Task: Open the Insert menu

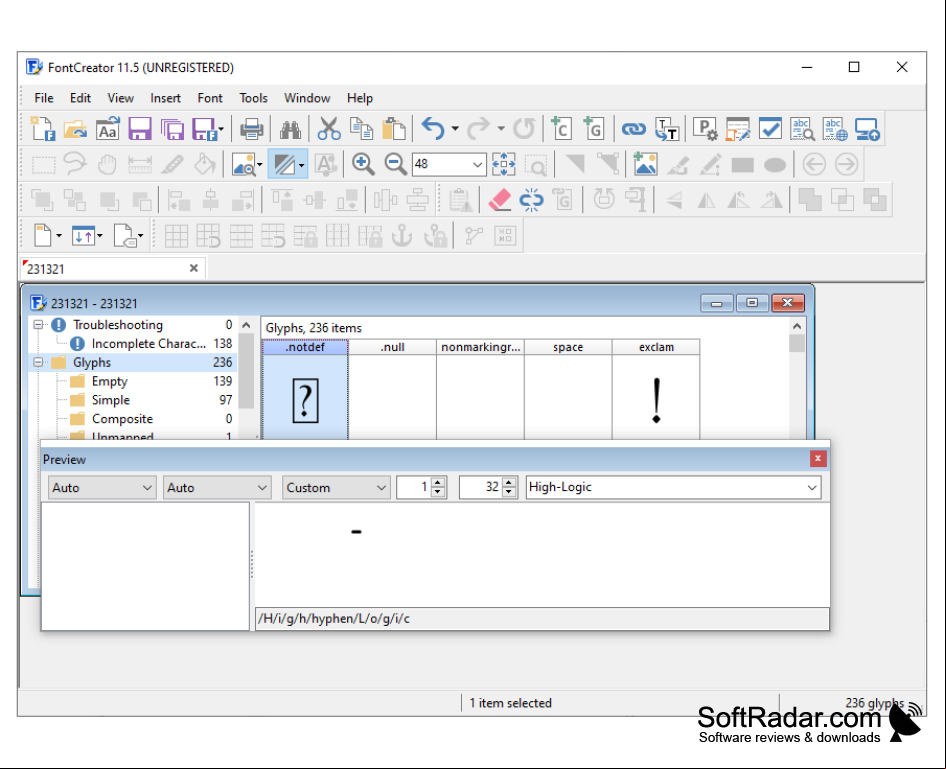Action: tap(165, 98)
